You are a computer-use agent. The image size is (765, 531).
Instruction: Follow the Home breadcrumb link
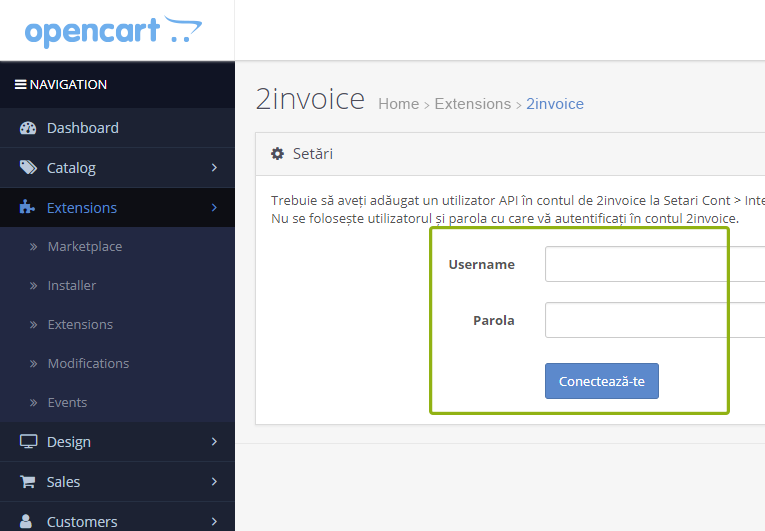tap(399, 104)
